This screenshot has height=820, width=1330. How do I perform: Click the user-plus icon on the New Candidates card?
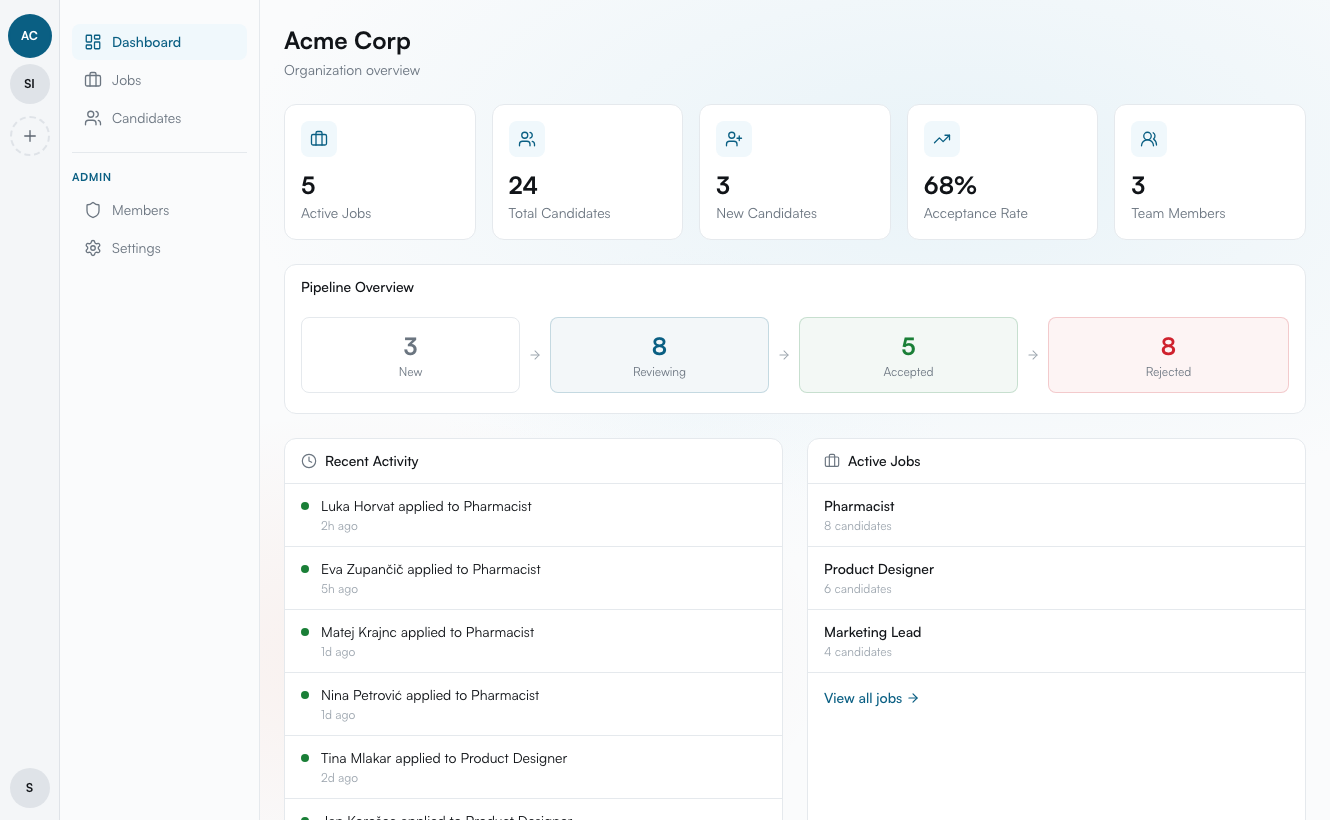(734, 139)
